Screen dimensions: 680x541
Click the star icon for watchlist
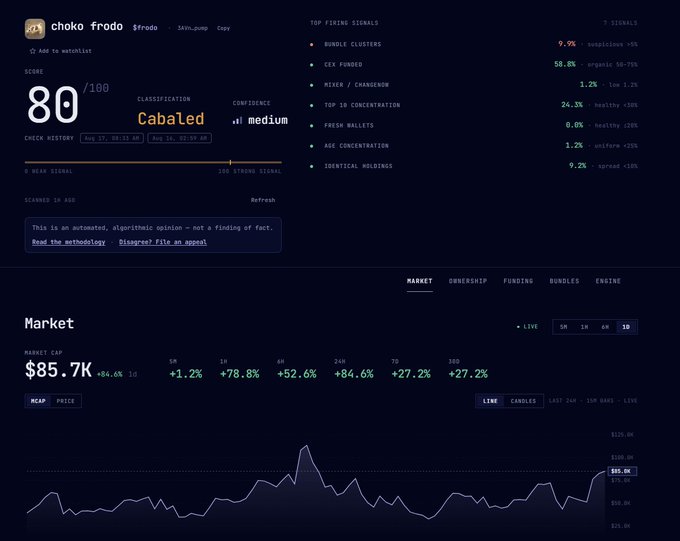pyautogui.click(x=33, y=51)
